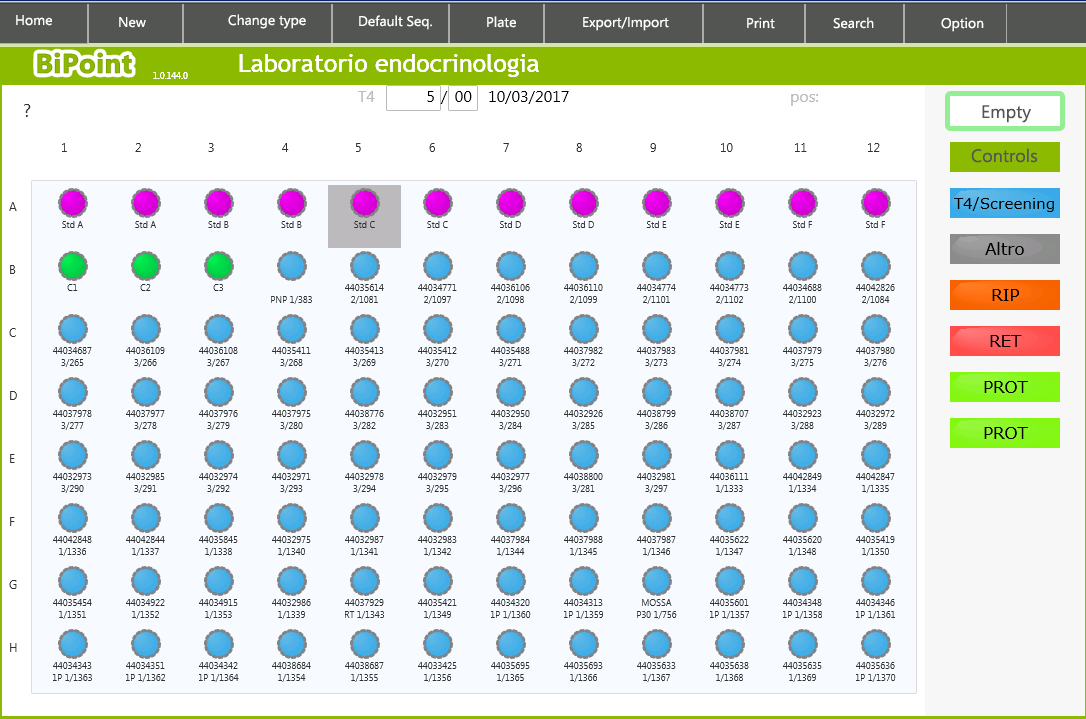Click sample well 44035636 1P 1/1370

(x=876, y=644)
